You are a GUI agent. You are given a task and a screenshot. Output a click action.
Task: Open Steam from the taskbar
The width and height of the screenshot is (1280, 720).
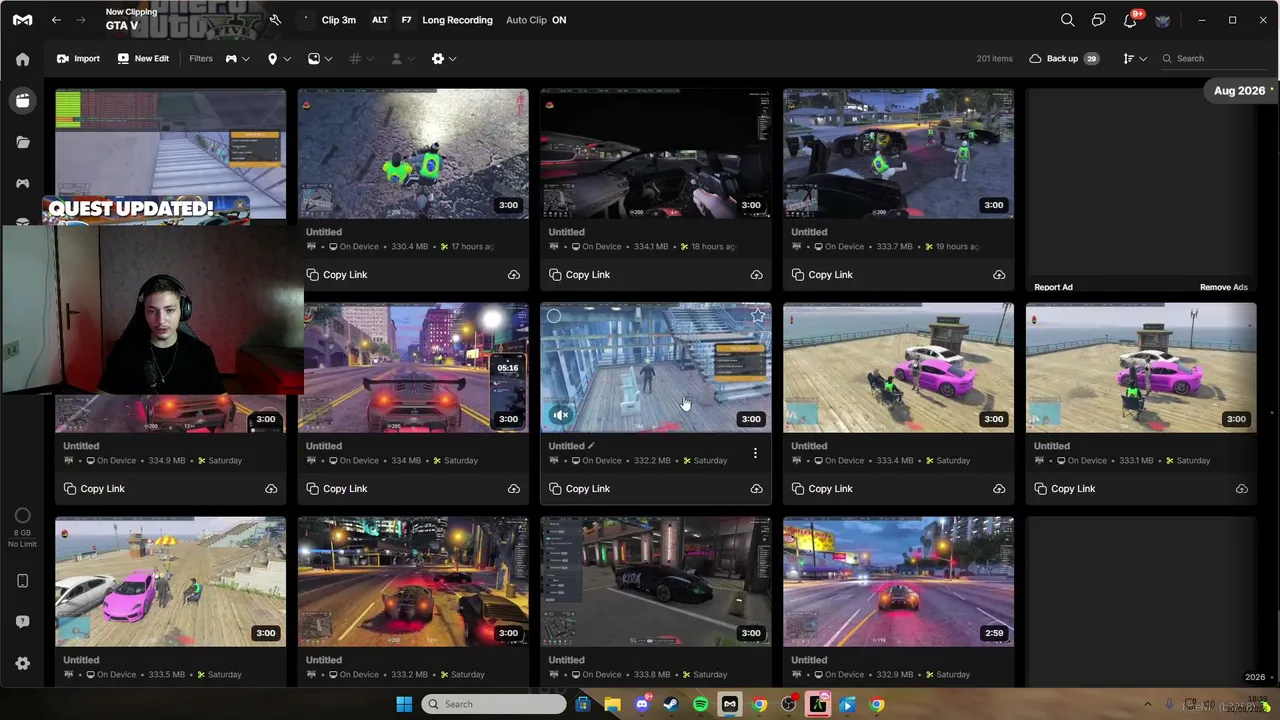click(x=671, y=704)
